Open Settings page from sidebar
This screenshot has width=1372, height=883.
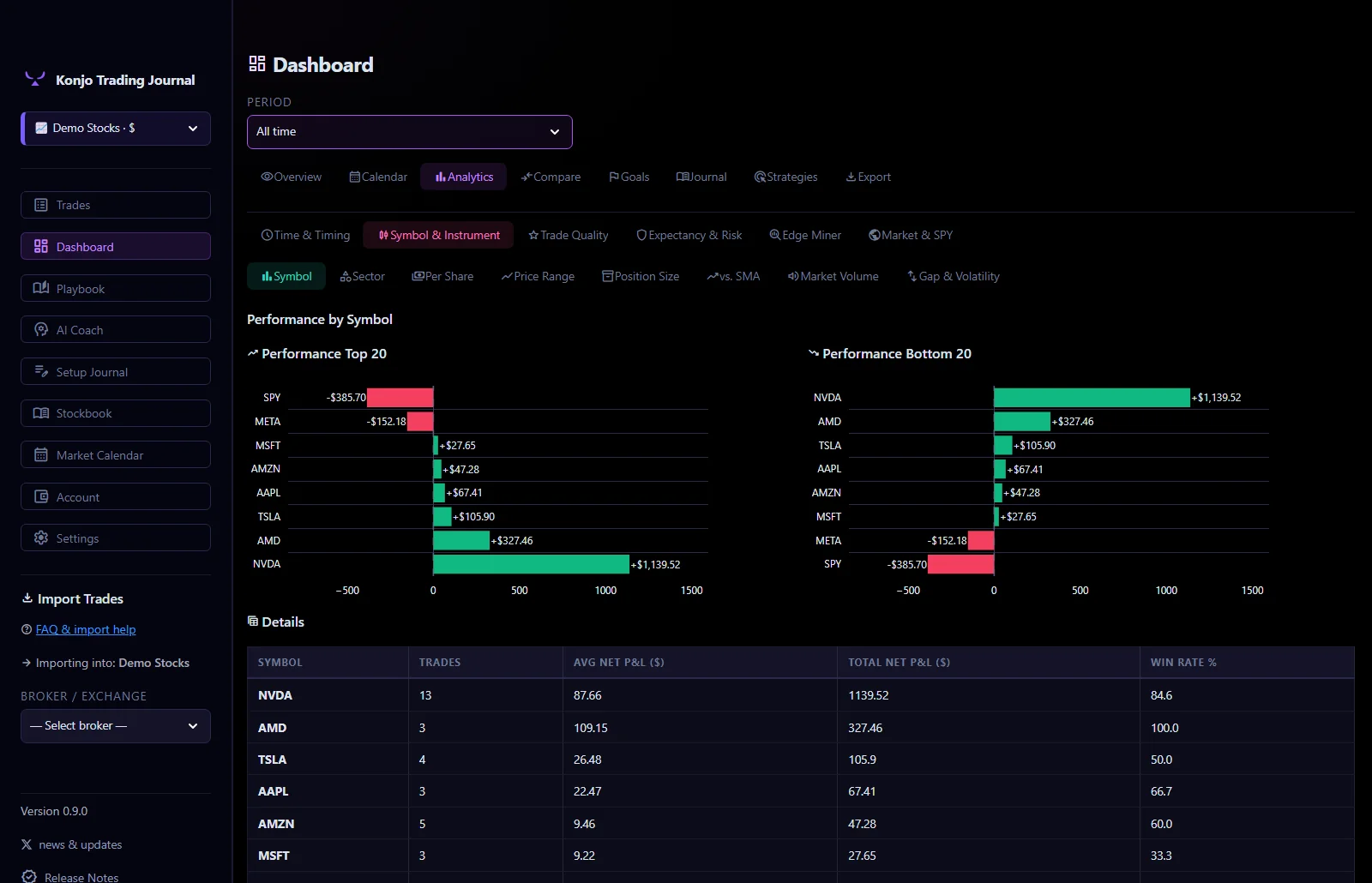point(116,538)
